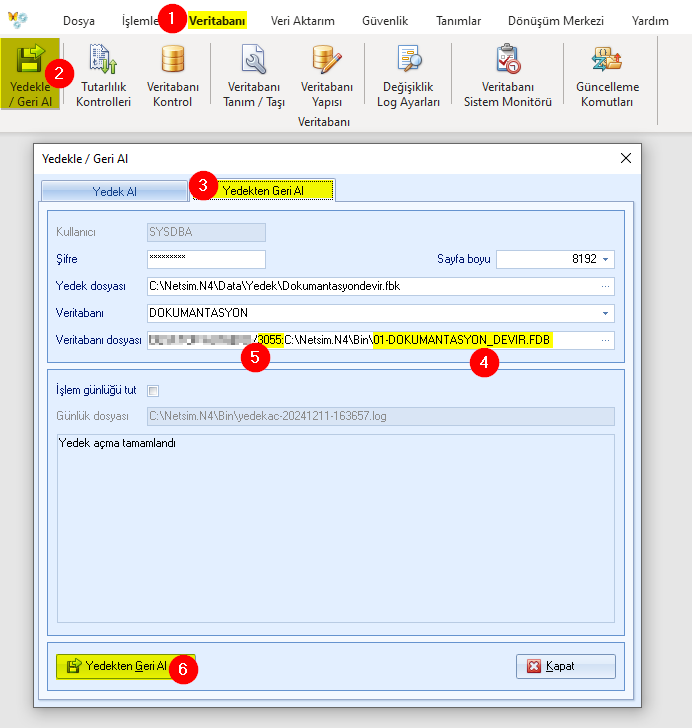Open Tutarlılık Kontrolleri tool
692x728 pixels.
click(x=103, y=76)
